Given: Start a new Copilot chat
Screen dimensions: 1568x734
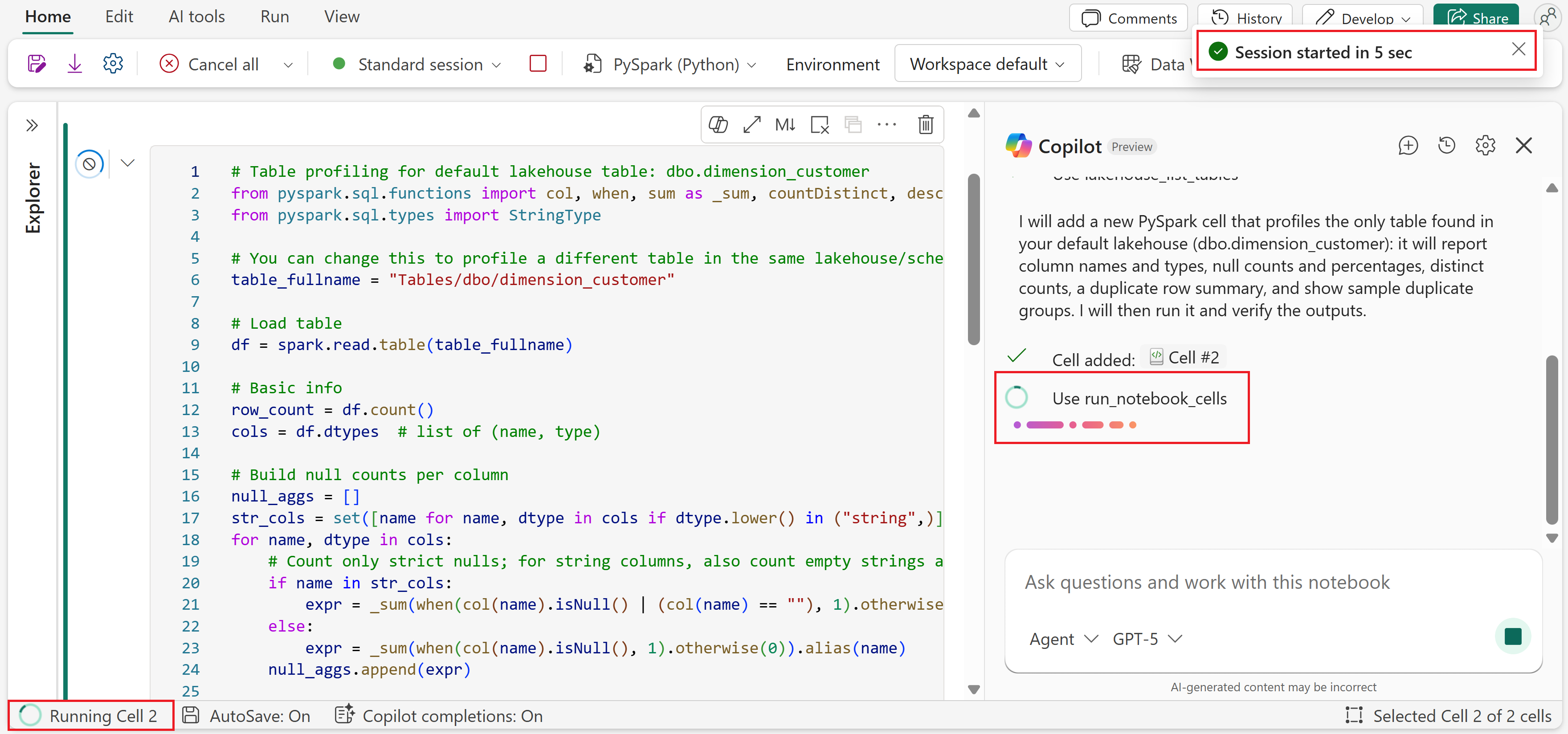Looking at the screenshot, I should tap(1408, 146).
